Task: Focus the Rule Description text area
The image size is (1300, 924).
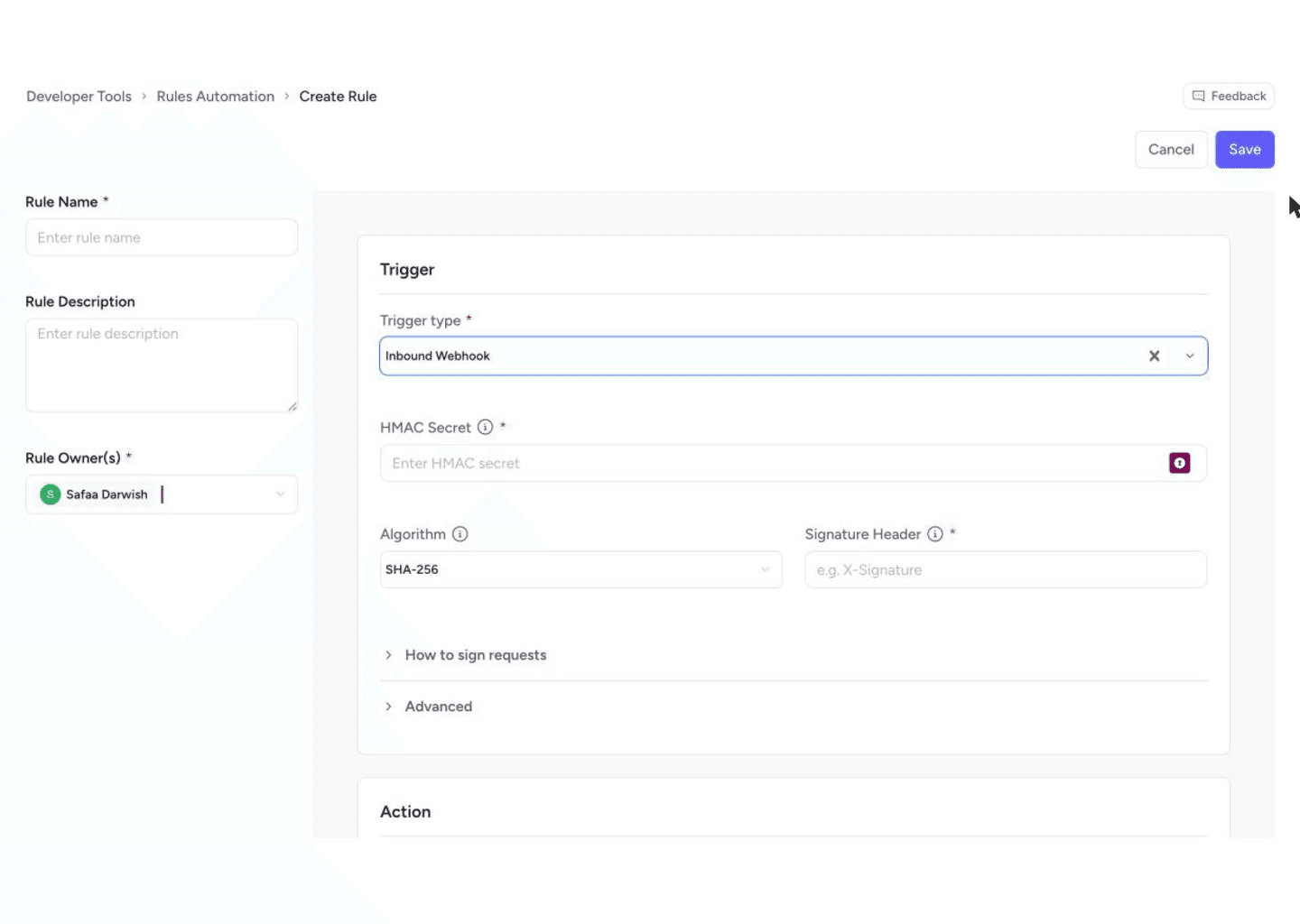Action: [162, 365]
